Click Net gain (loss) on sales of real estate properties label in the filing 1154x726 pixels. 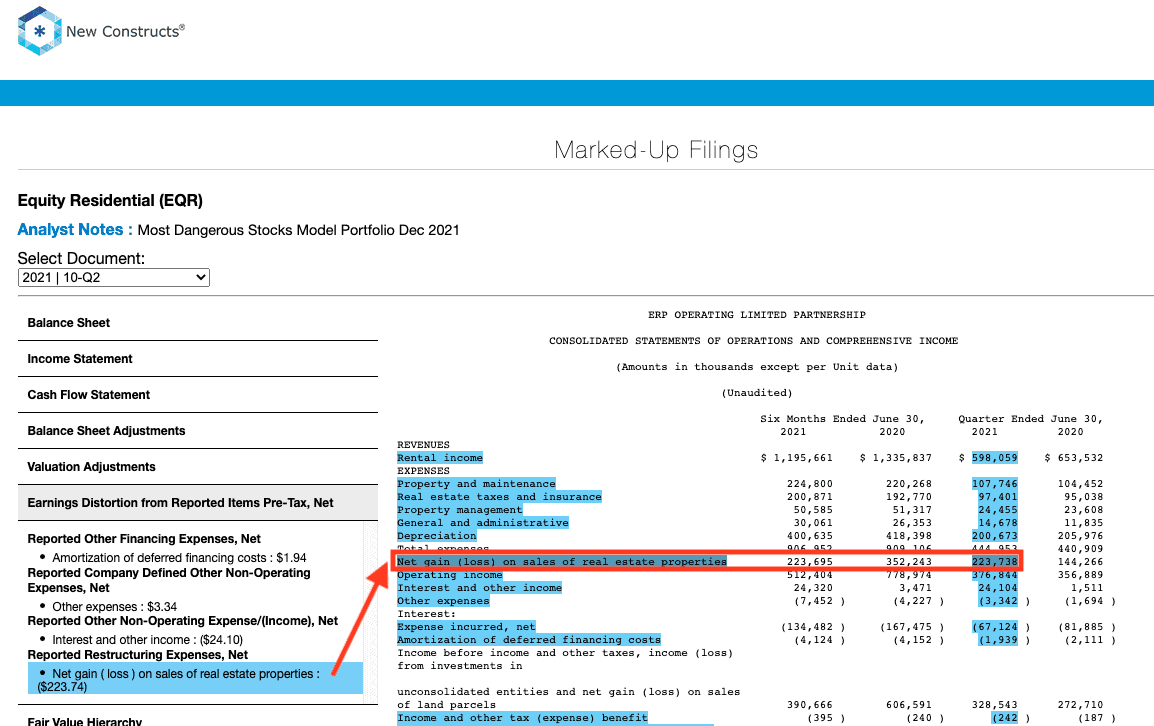click(x=562, y=562)
